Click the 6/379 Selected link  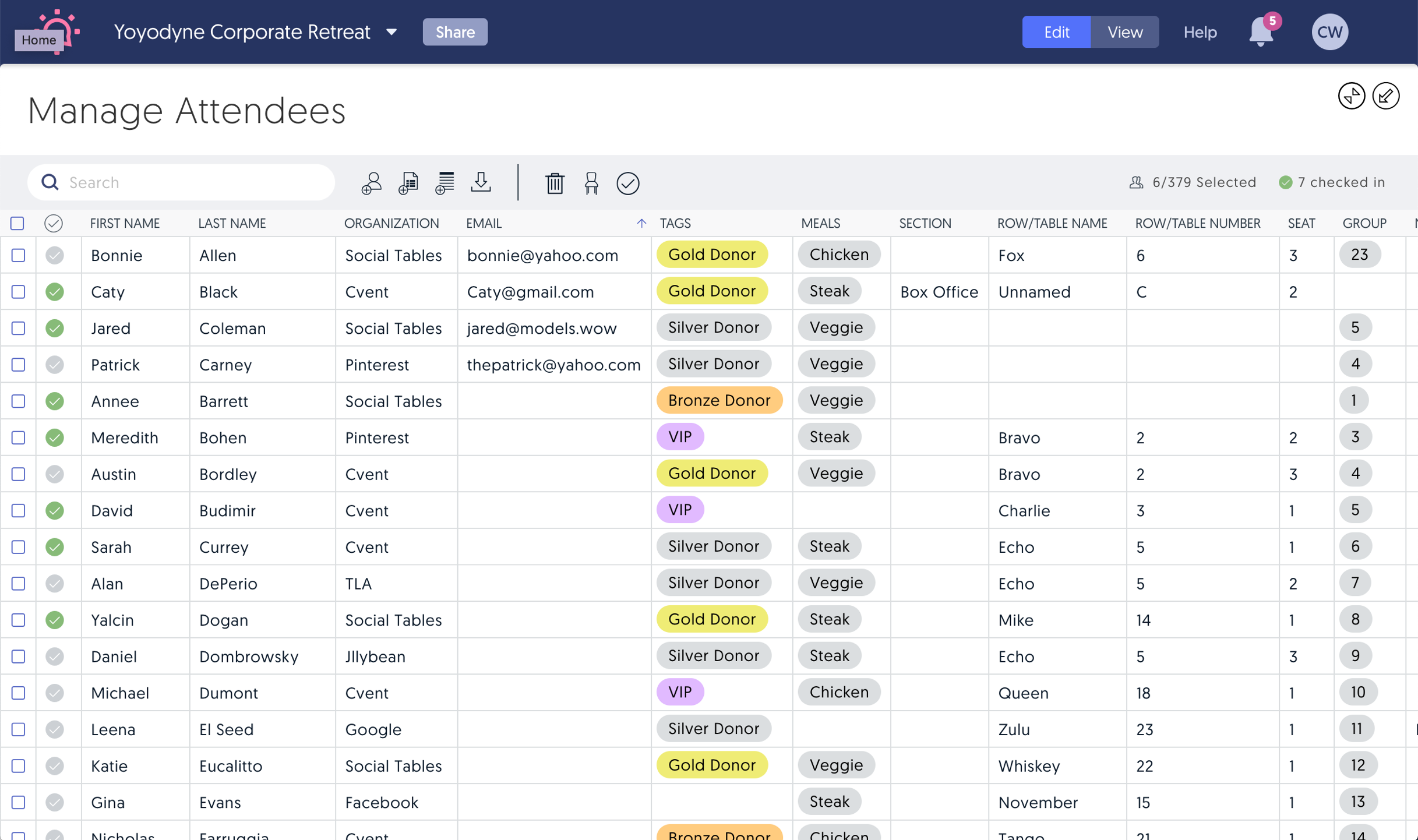click(x=1204, y=182)
